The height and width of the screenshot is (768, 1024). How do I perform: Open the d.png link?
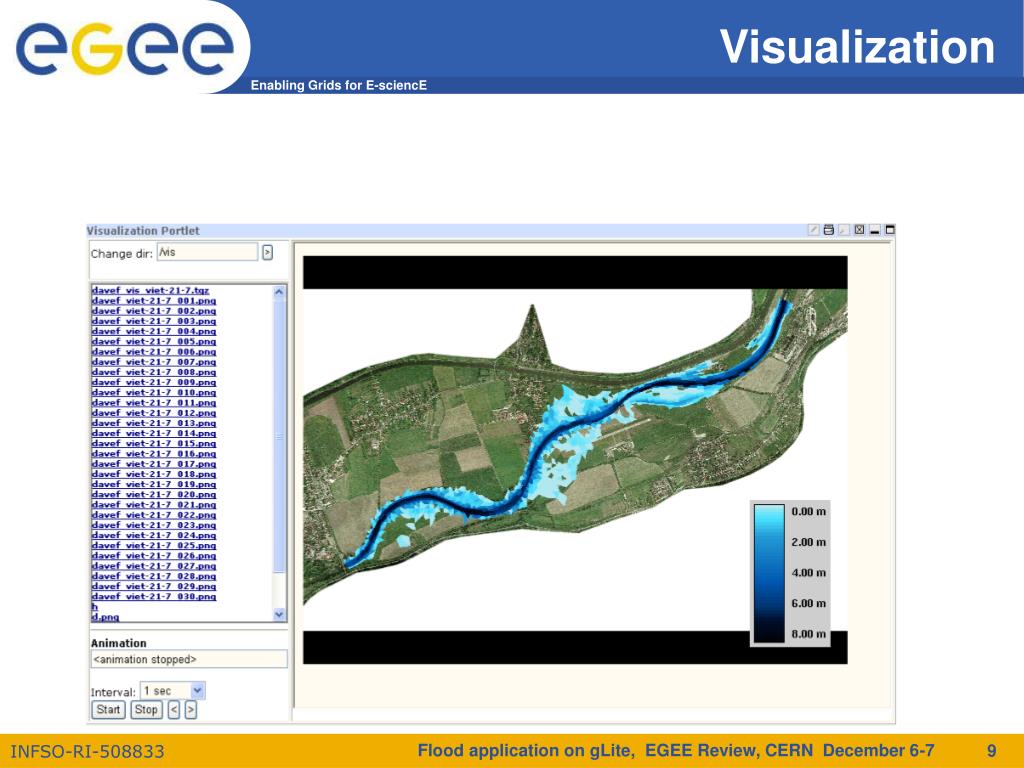tap(105, 617)
